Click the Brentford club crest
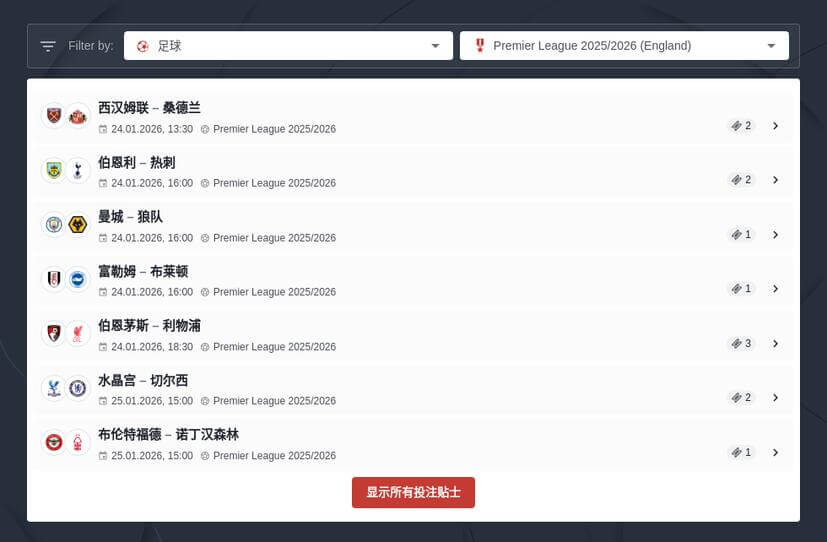The image size is (827, 542). click(x=54, y=442)
